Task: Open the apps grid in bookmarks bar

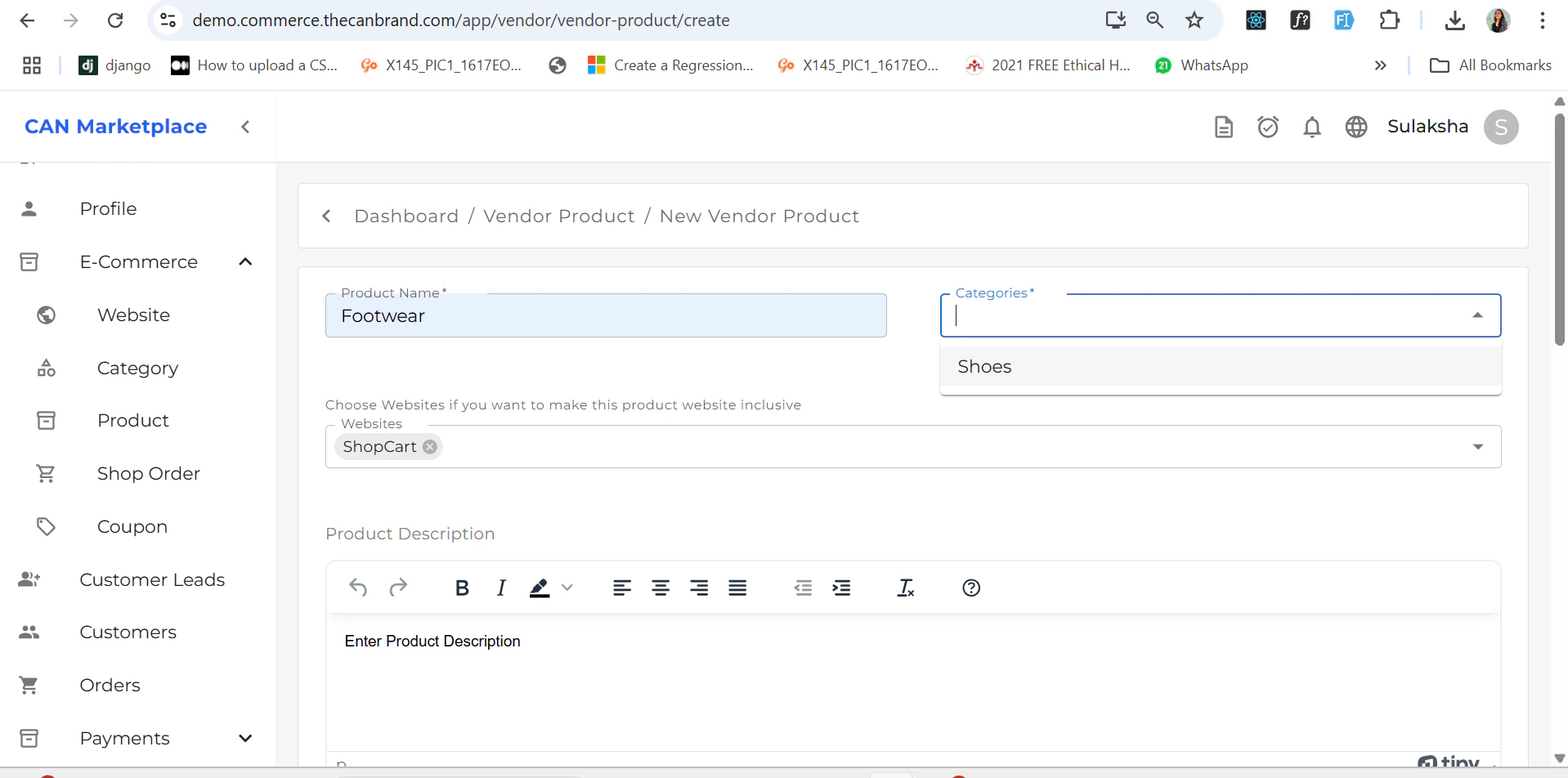Action: click(x=32, y=65)
